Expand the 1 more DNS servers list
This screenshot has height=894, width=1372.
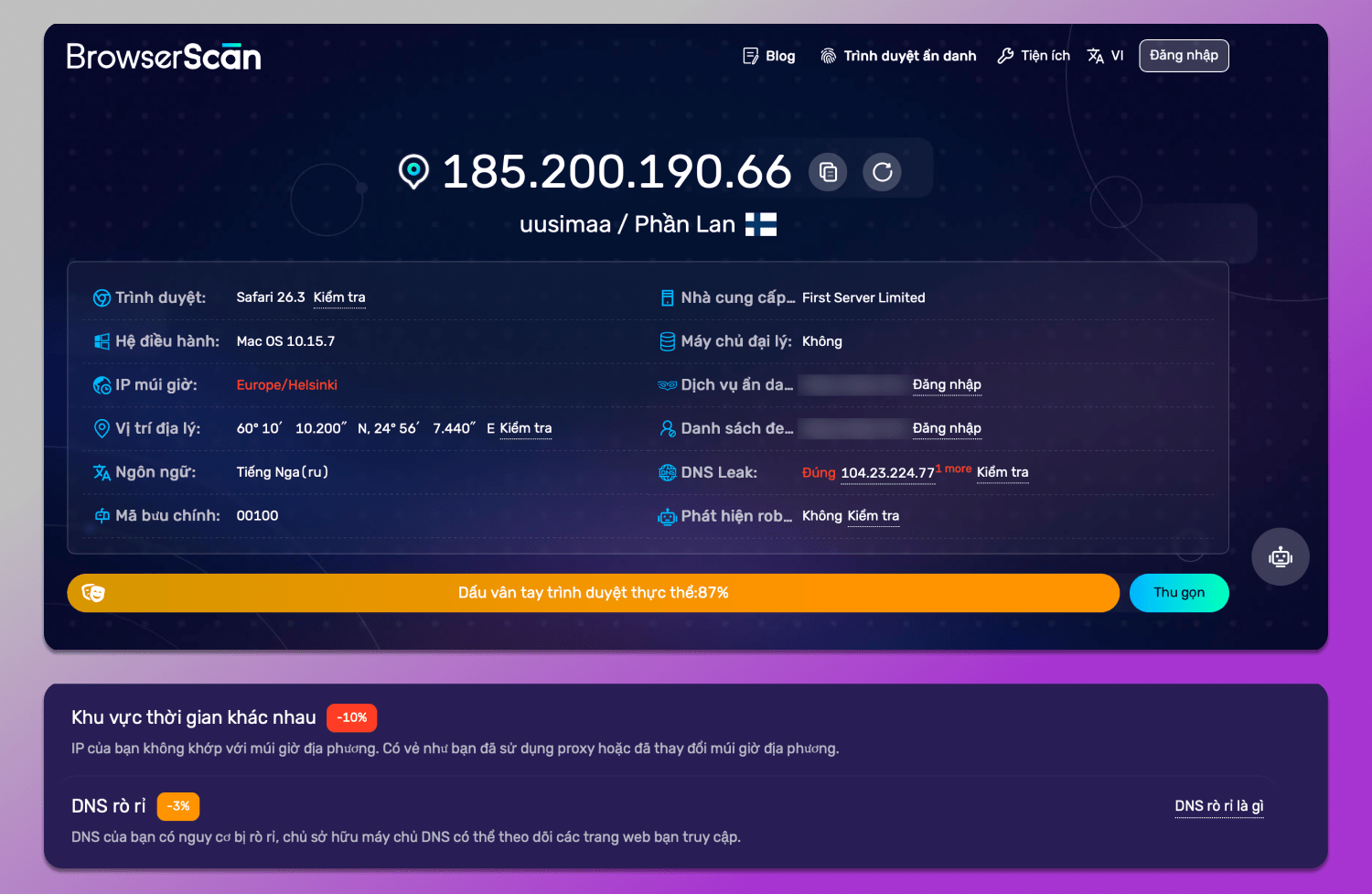(x=952, y=469)
